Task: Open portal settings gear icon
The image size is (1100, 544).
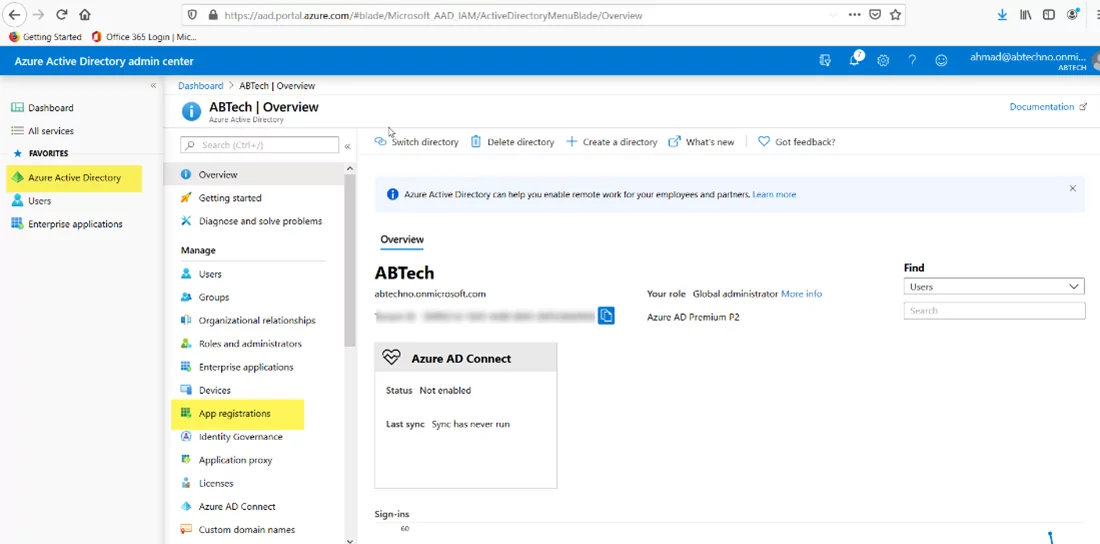Action: (x=883, y=60)
